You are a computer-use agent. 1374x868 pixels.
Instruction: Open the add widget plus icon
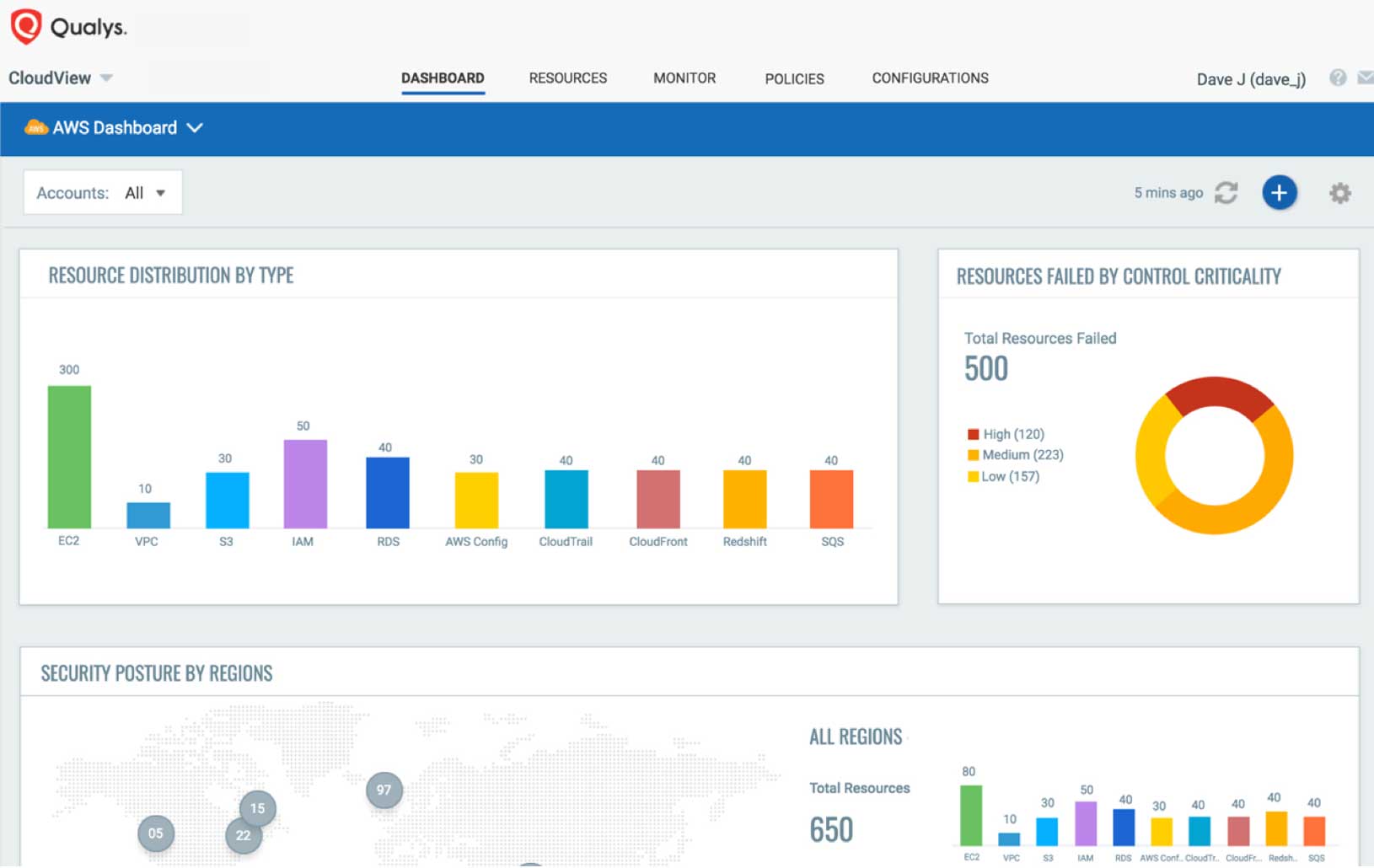1280,192
